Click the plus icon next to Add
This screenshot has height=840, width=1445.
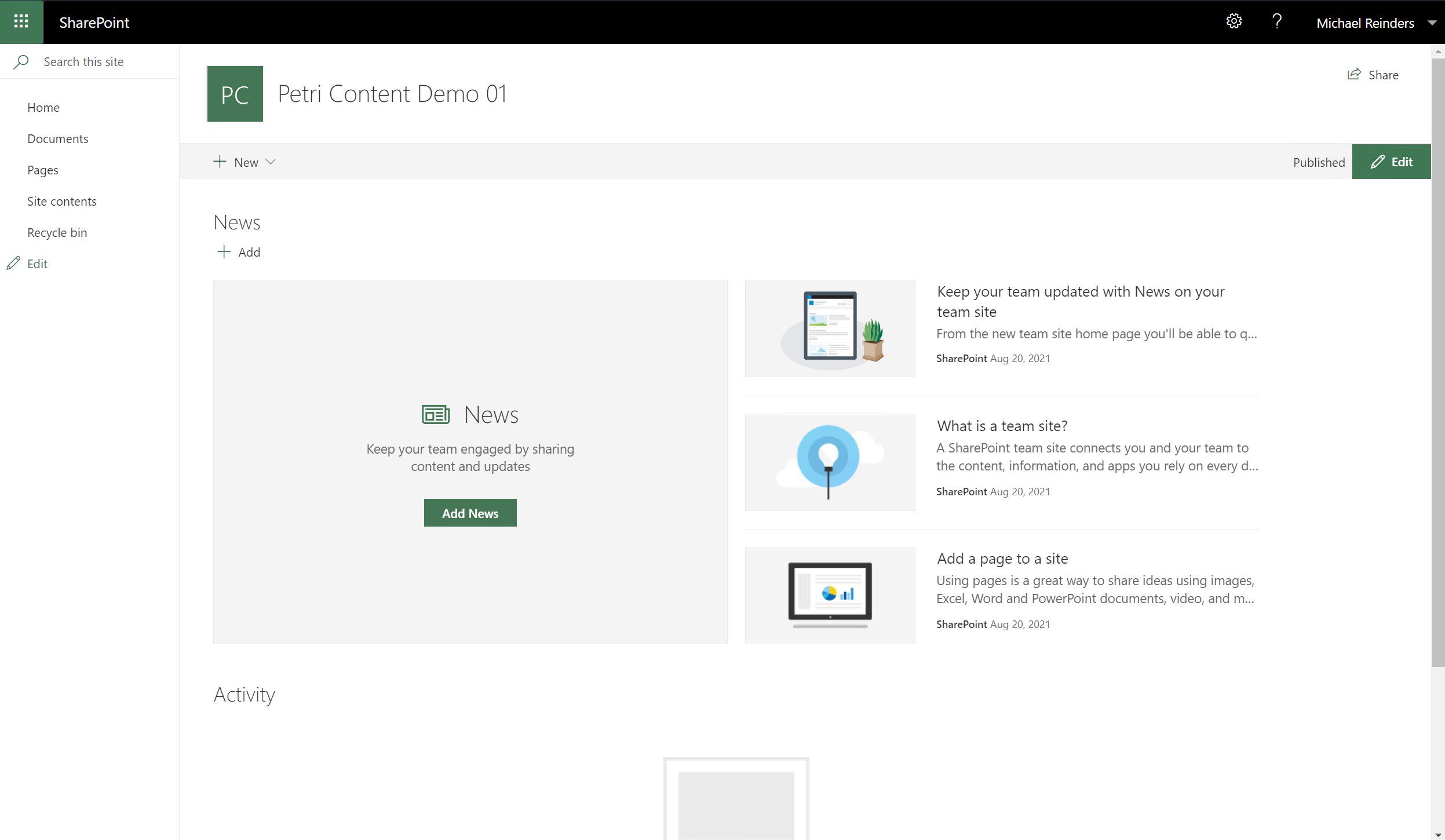(x=224, y=252)
